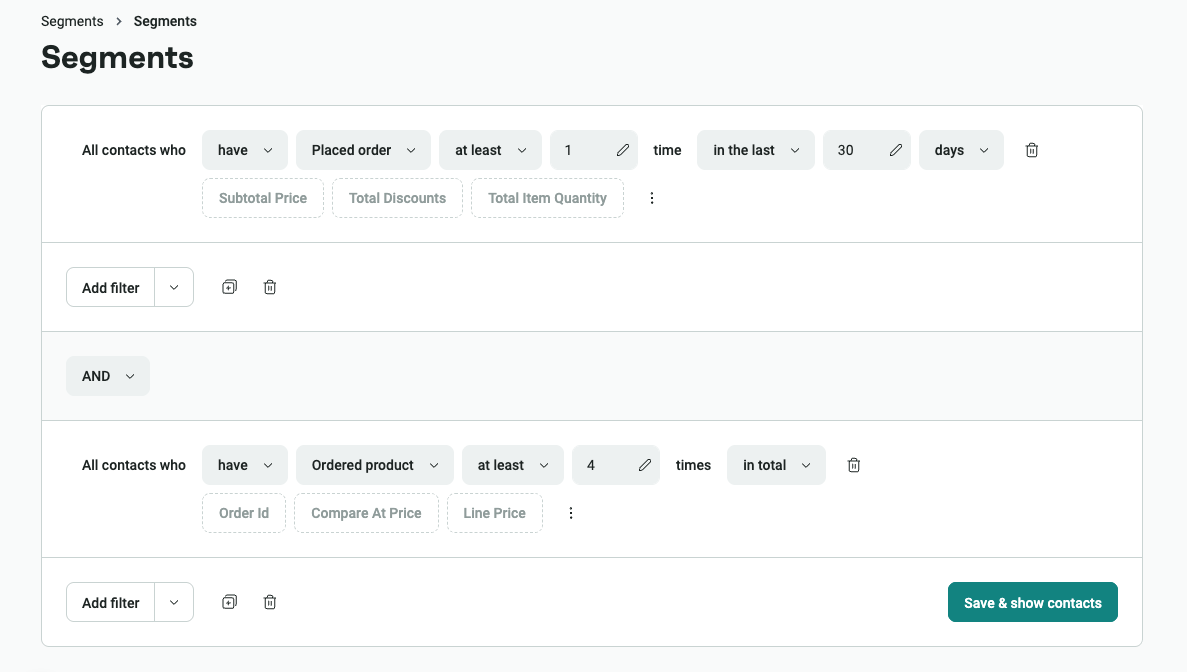Open the days time unit dropdown

960,150
